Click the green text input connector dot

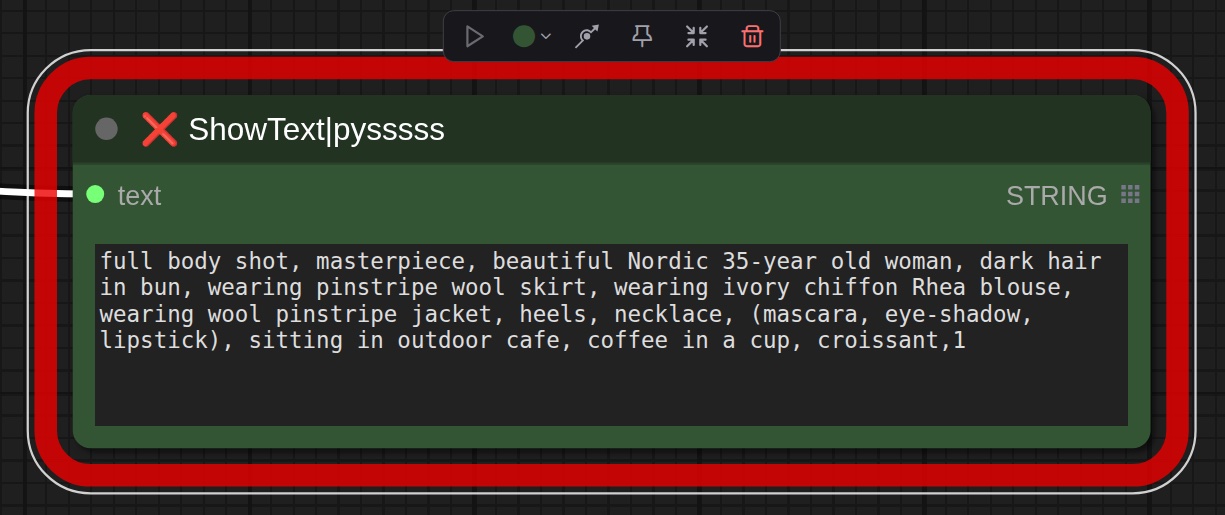[95, 194]
